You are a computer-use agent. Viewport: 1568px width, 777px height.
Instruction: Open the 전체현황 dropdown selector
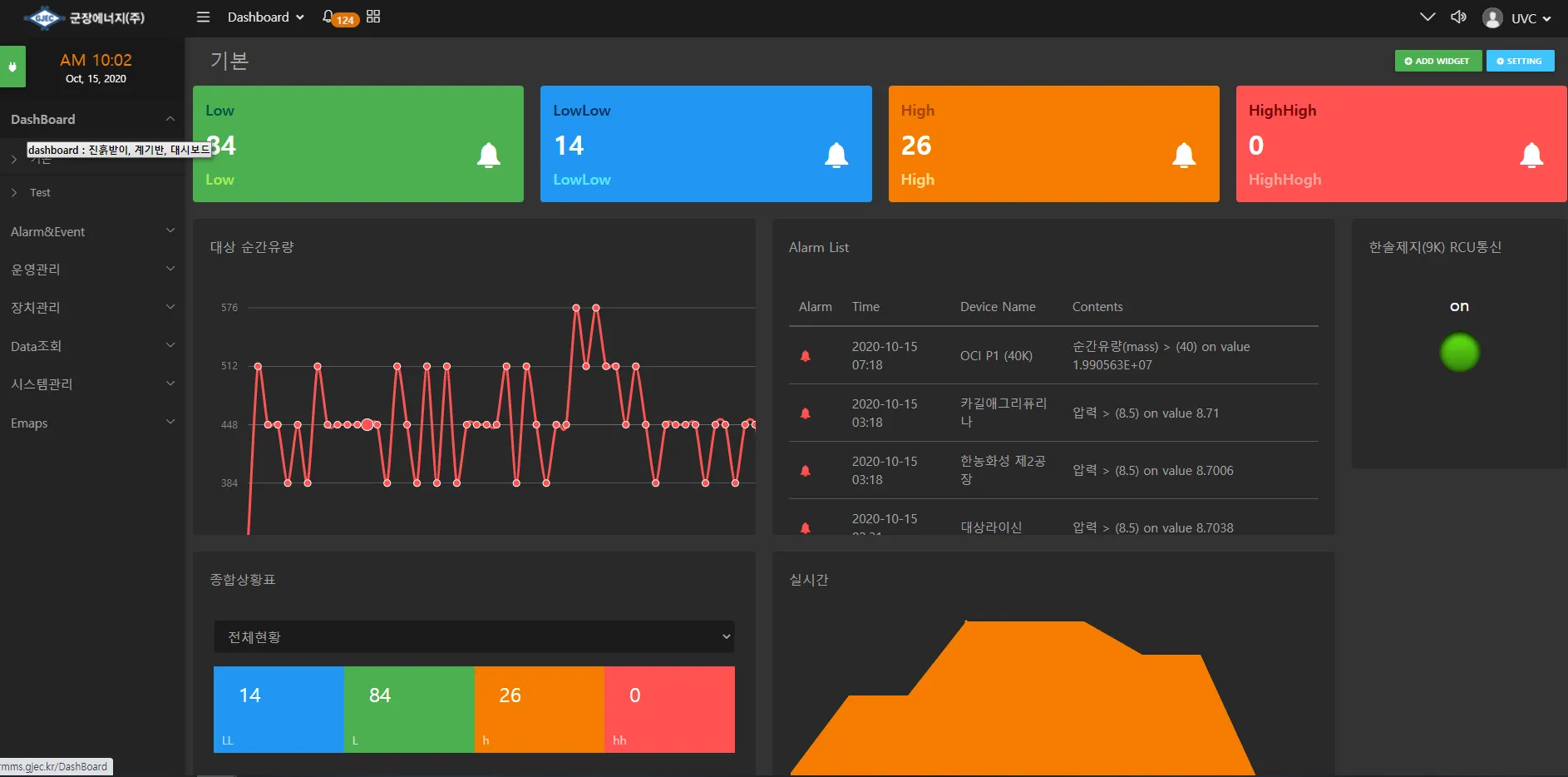coord(474,637)
